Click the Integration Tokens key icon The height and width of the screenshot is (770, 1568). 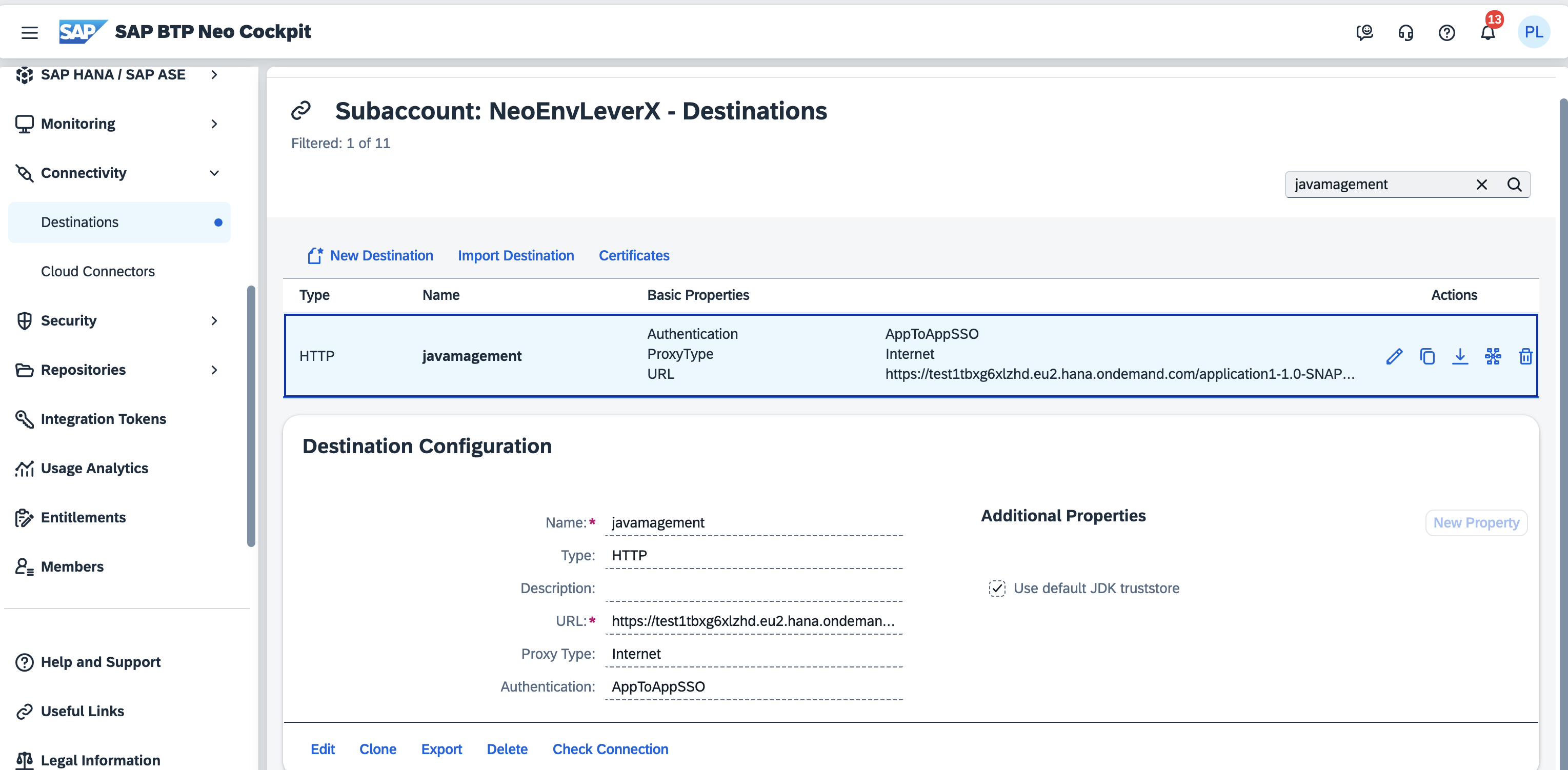point(24,419)
